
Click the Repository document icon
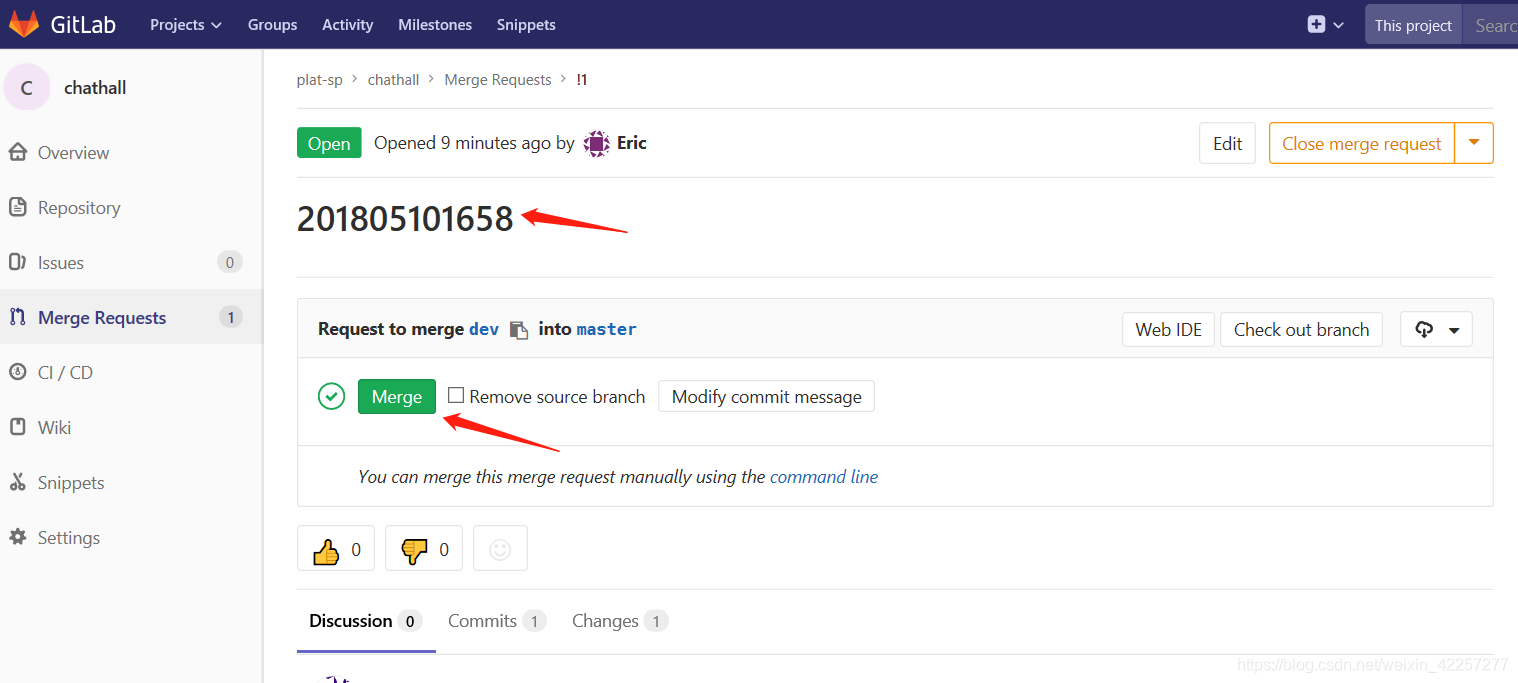coord(17,207)
